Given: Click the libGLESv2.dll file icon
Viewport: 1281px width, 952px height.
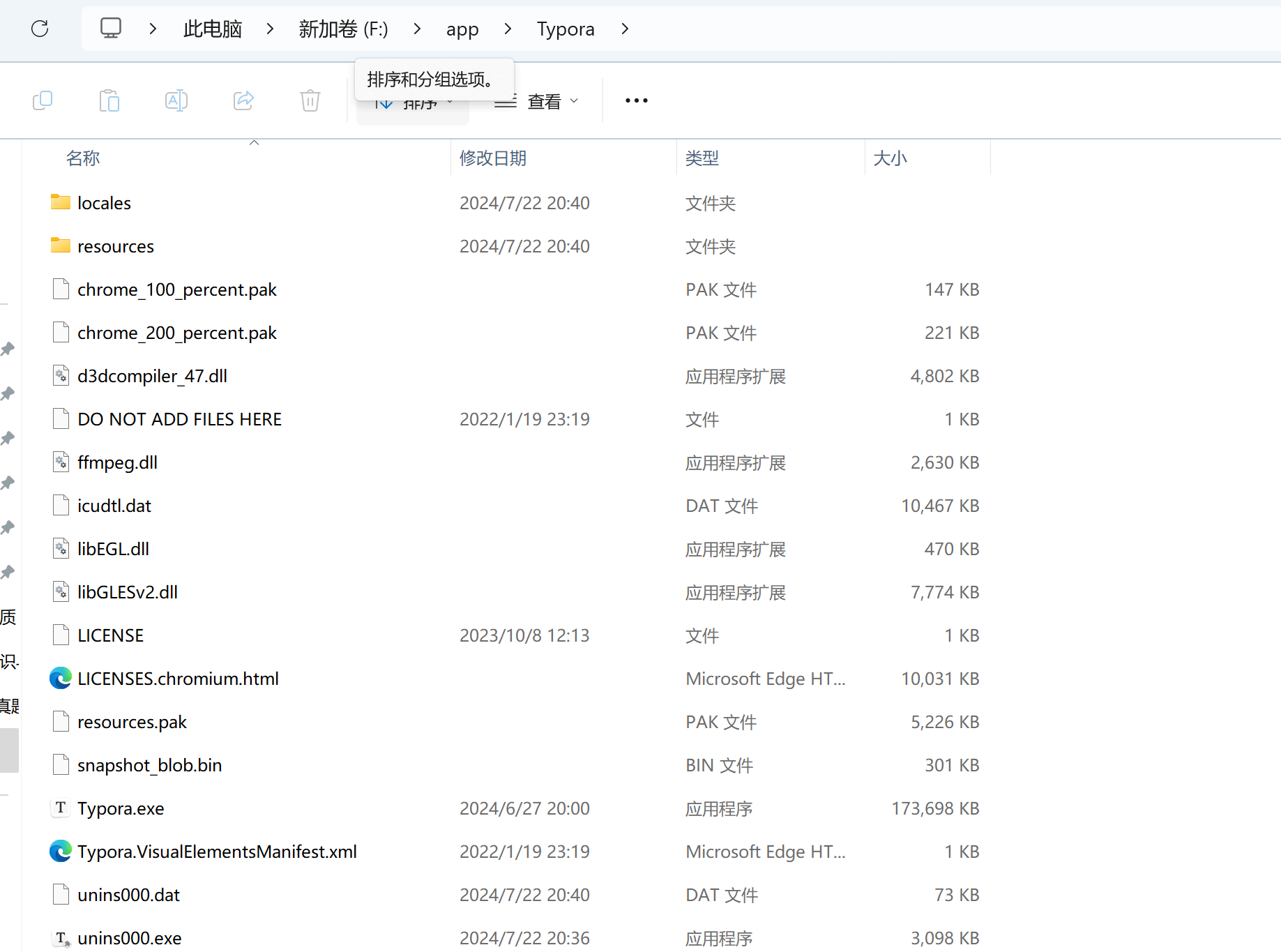Looking at the screenshot, I should (x=61, y=591).
